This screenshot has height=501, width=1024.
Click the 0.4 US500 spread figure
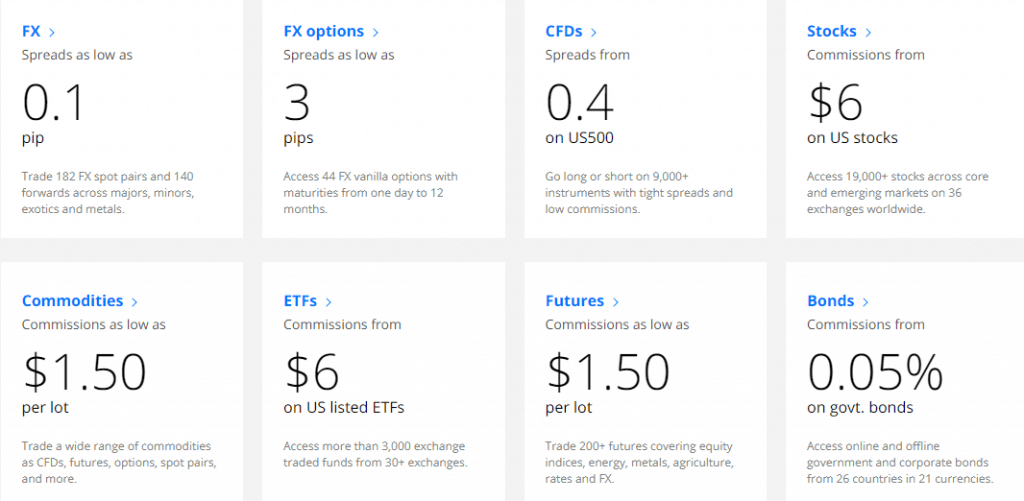[580, 102]
